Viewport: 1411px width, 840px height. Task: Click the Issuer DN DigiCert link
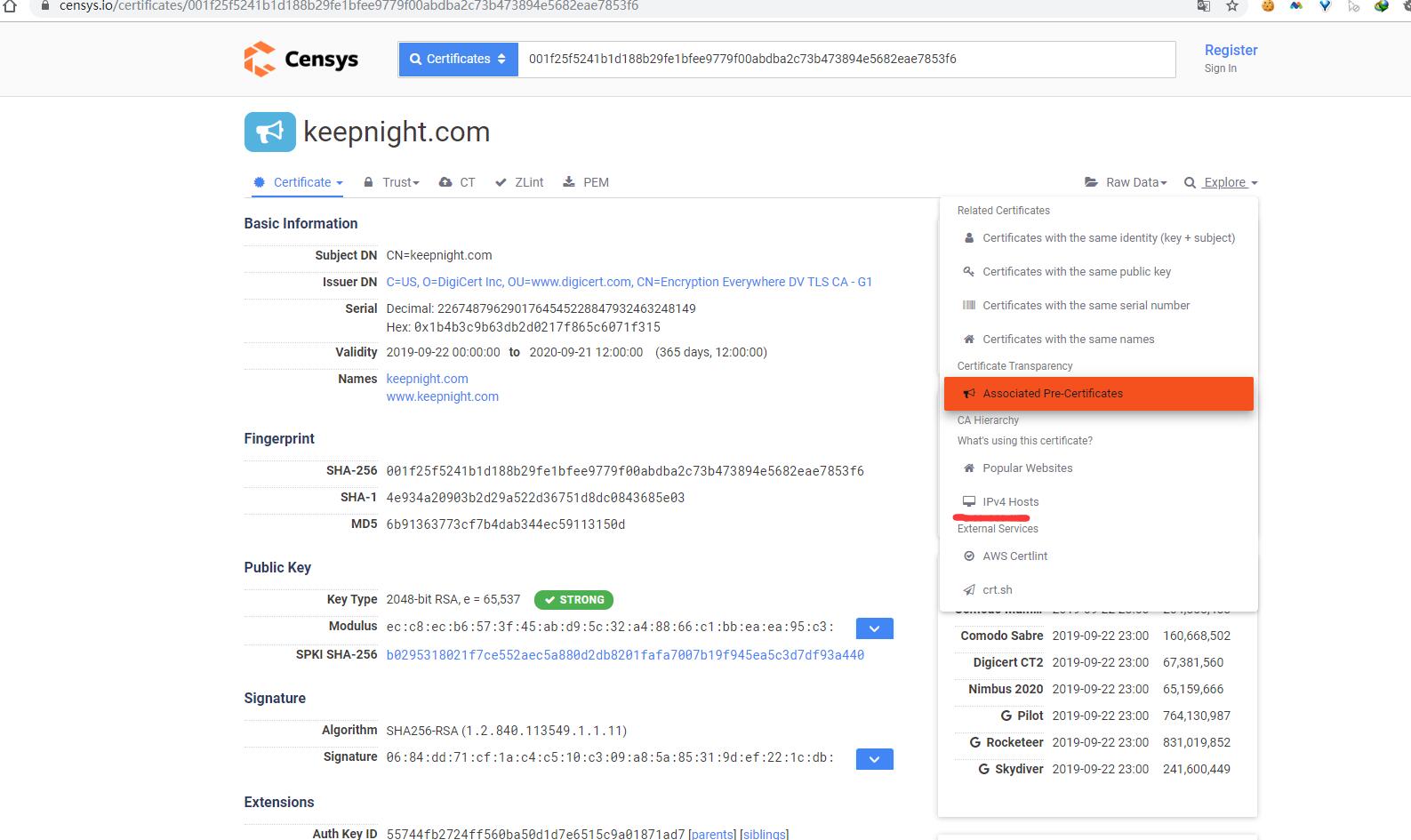click(x=629, y=282)
